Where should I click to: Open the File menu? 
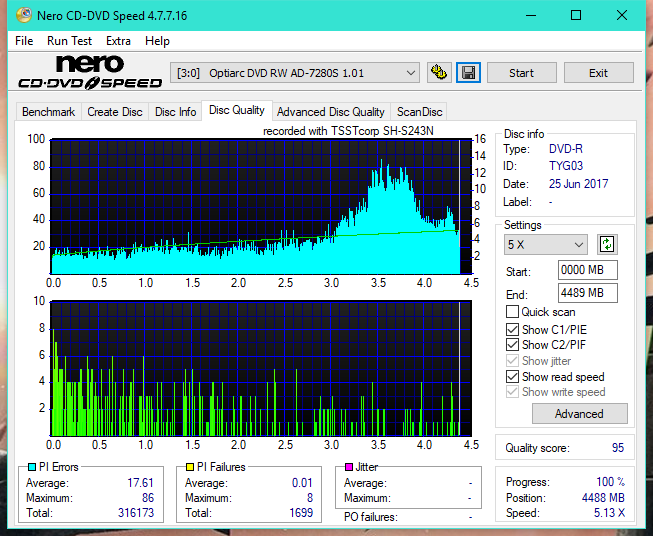point(24,41)
